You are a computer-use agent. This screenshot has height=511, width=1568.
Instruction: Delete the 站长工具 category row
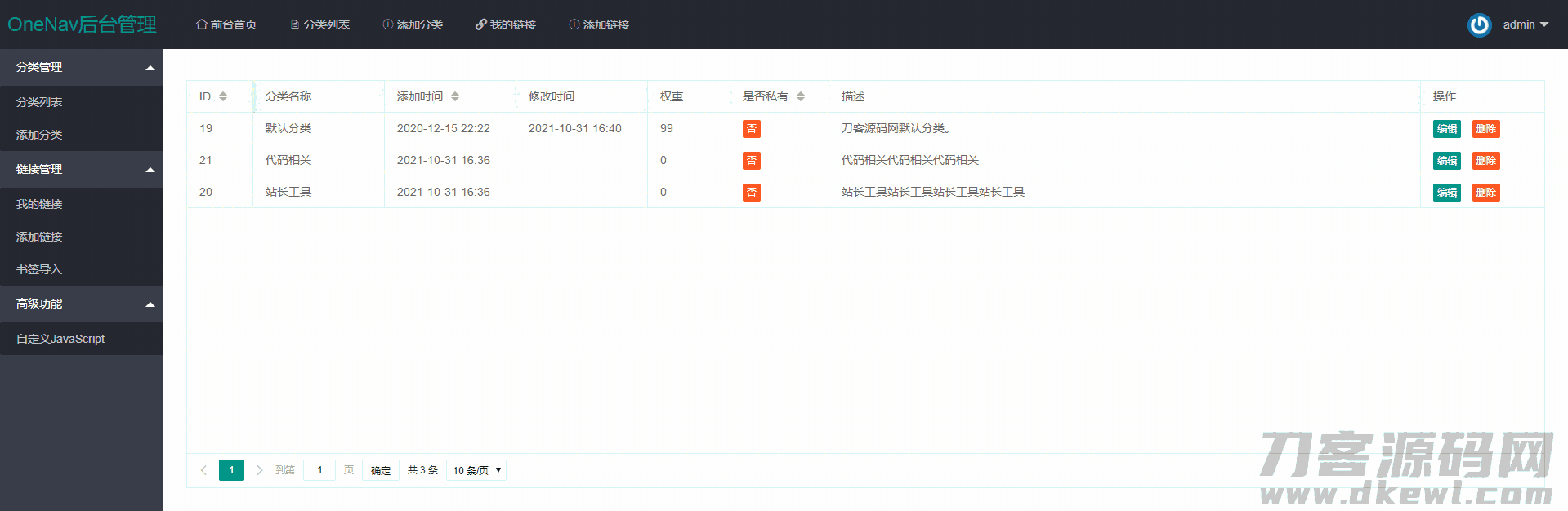pos(1485,193)
